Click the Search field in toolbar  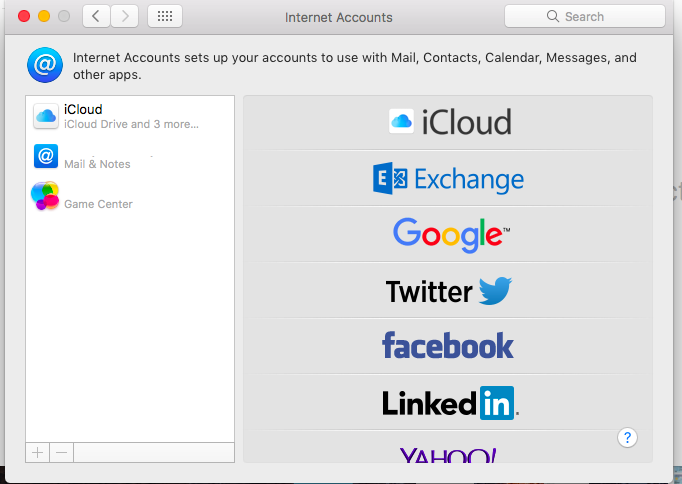(x=585, y=17)
